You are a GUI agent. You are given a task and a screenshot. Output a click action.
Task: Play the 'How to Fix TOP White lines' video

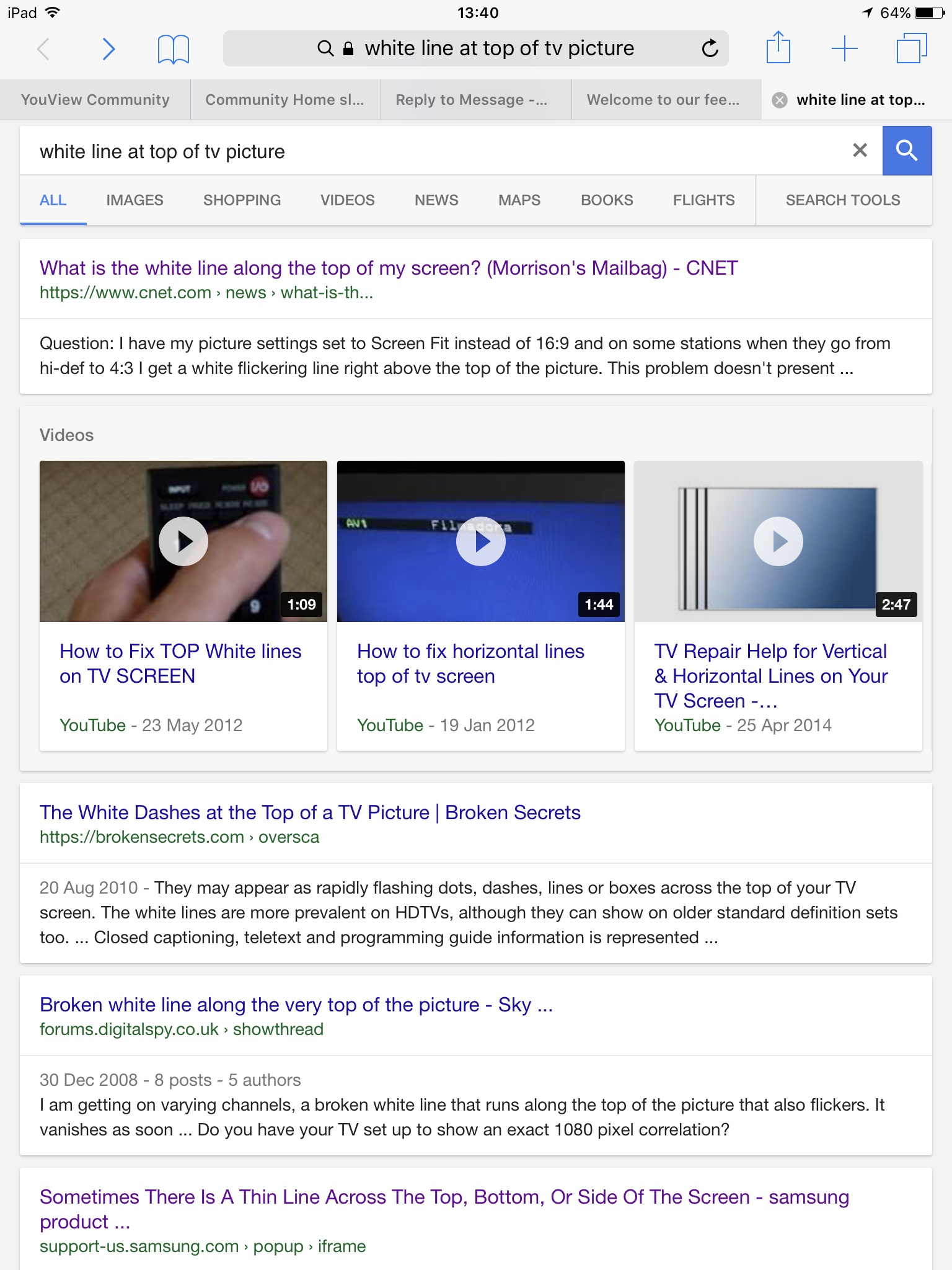183,541
